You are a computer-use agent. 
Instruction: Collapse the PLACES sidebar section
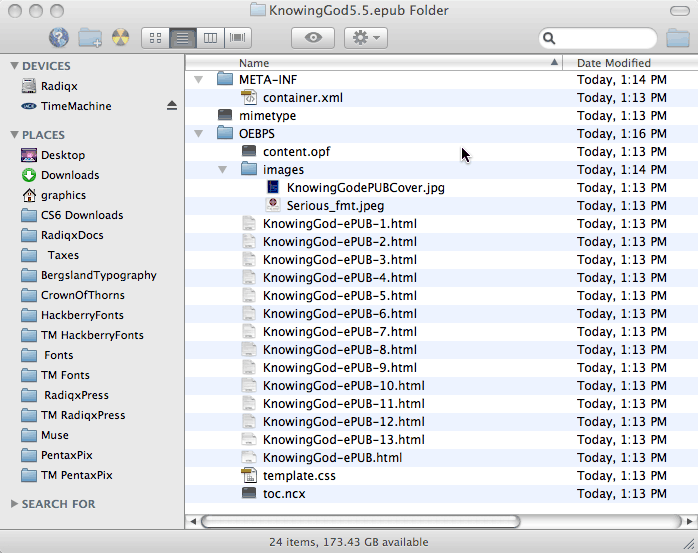pos(14,134)
